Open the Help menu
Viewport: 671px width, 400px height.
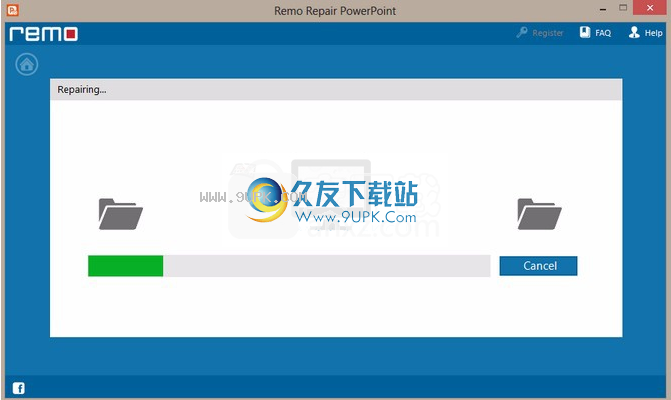tap(645, 33)
